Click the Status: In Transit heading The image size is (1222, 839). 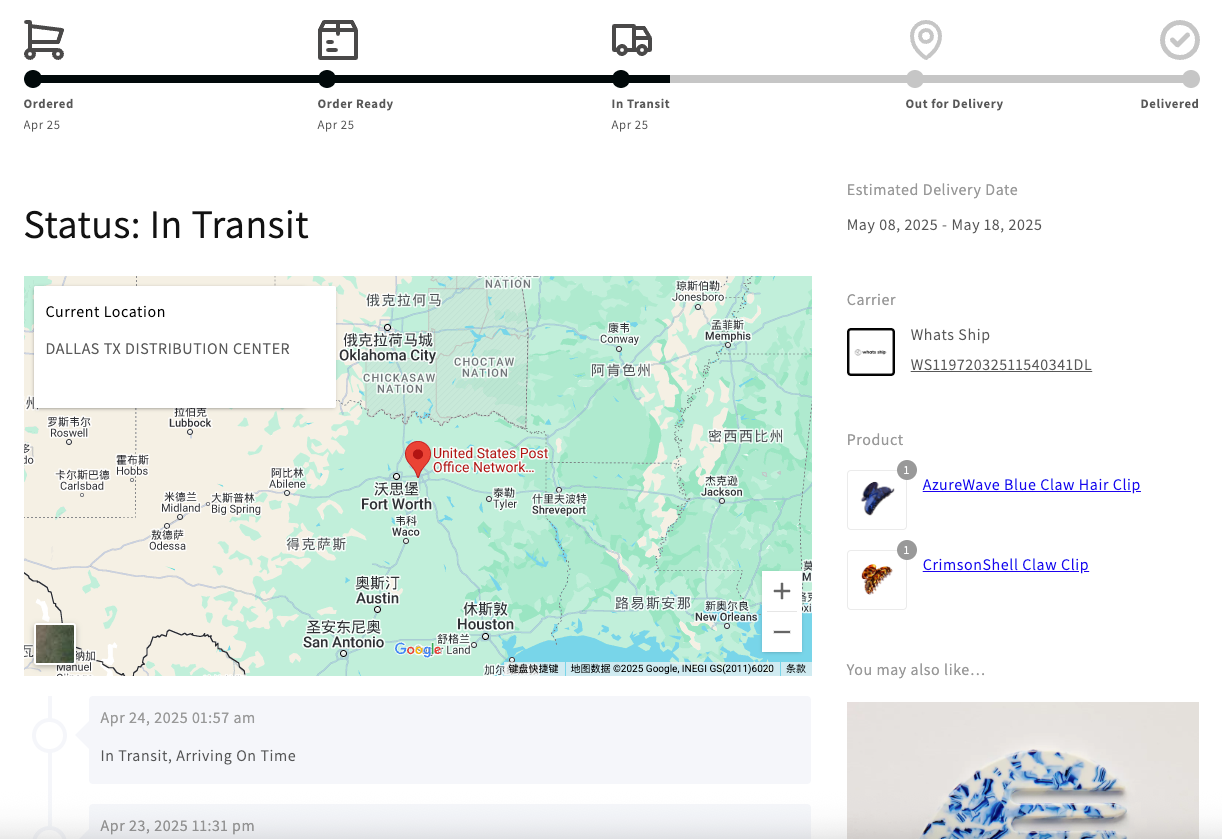166,224
